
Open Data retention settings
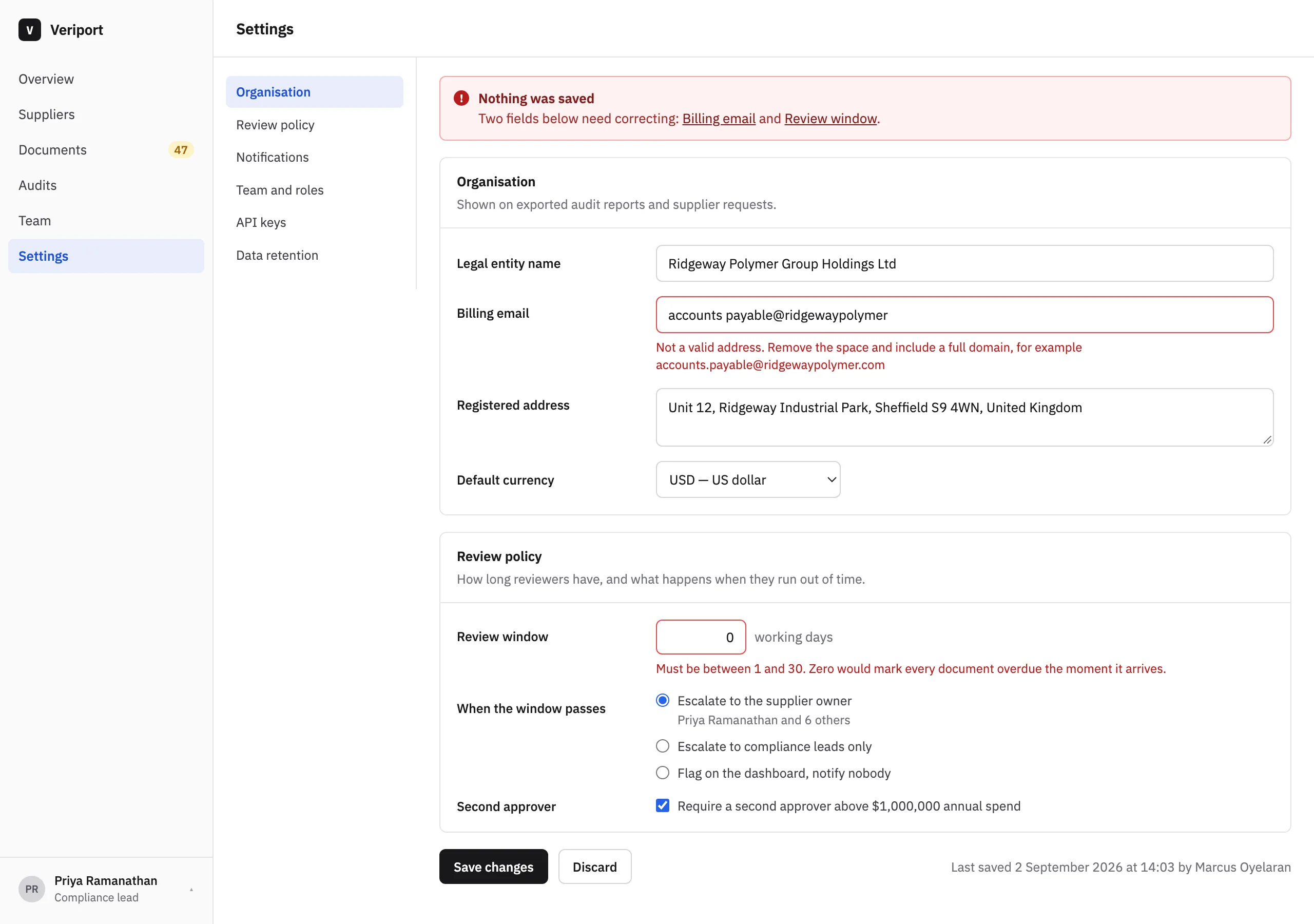(x=314, y=255)
